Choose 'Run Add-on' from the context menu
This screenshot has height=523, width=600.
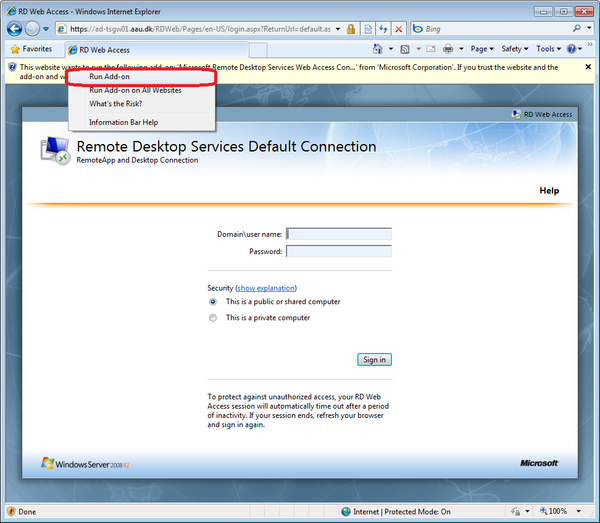point(109,76)
